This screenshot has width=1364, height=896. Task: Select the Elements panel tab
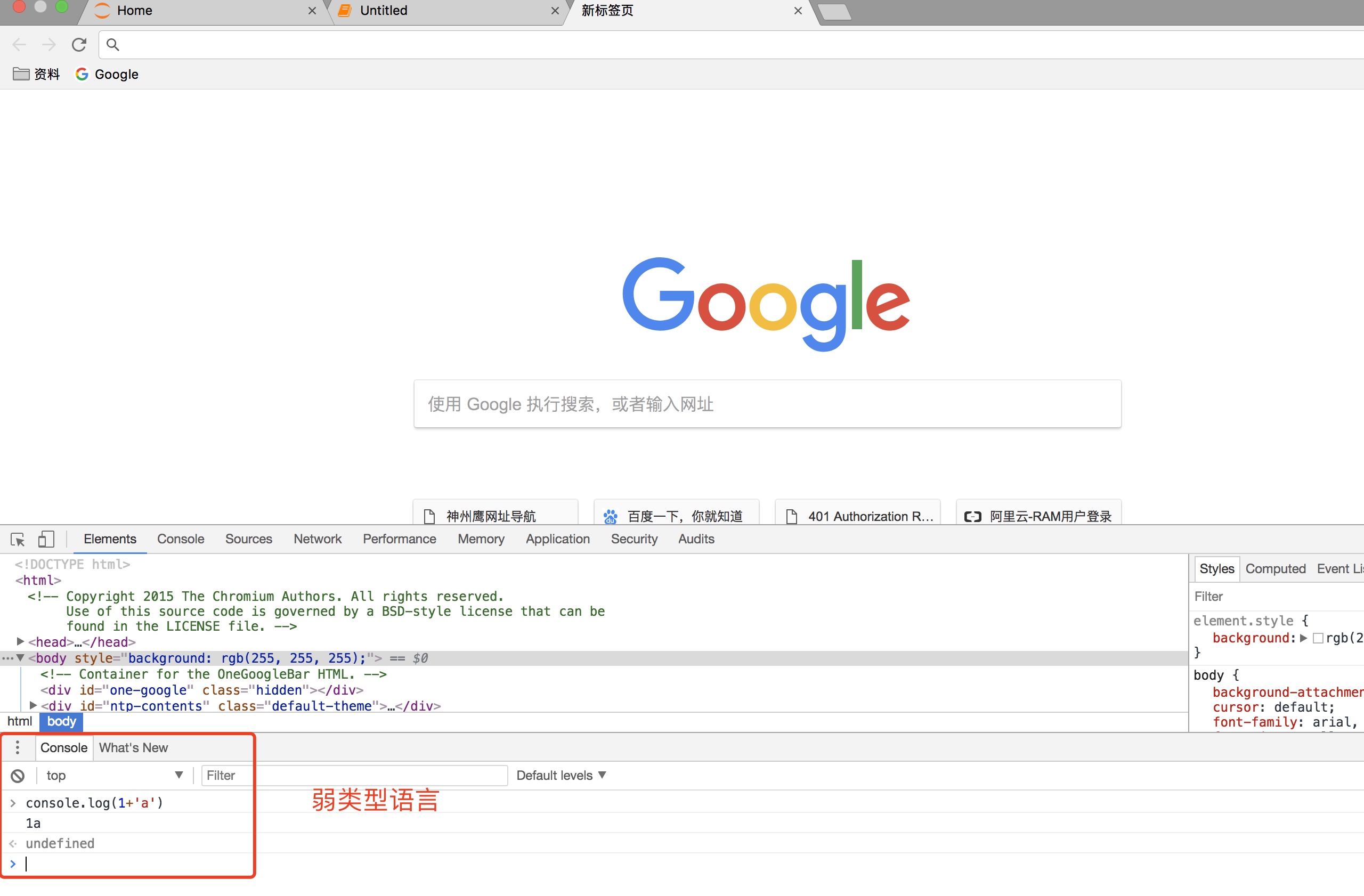pos(110,539)
